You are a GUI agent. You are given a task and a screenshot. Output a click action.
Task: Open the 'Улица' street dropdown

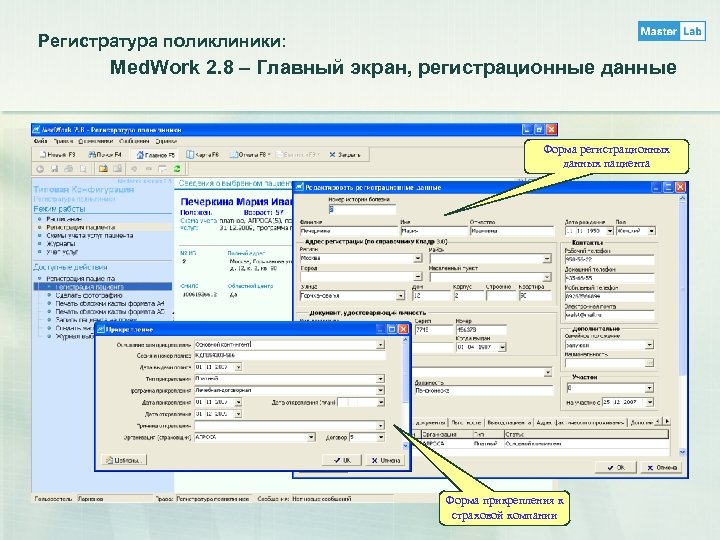(401, 296)
